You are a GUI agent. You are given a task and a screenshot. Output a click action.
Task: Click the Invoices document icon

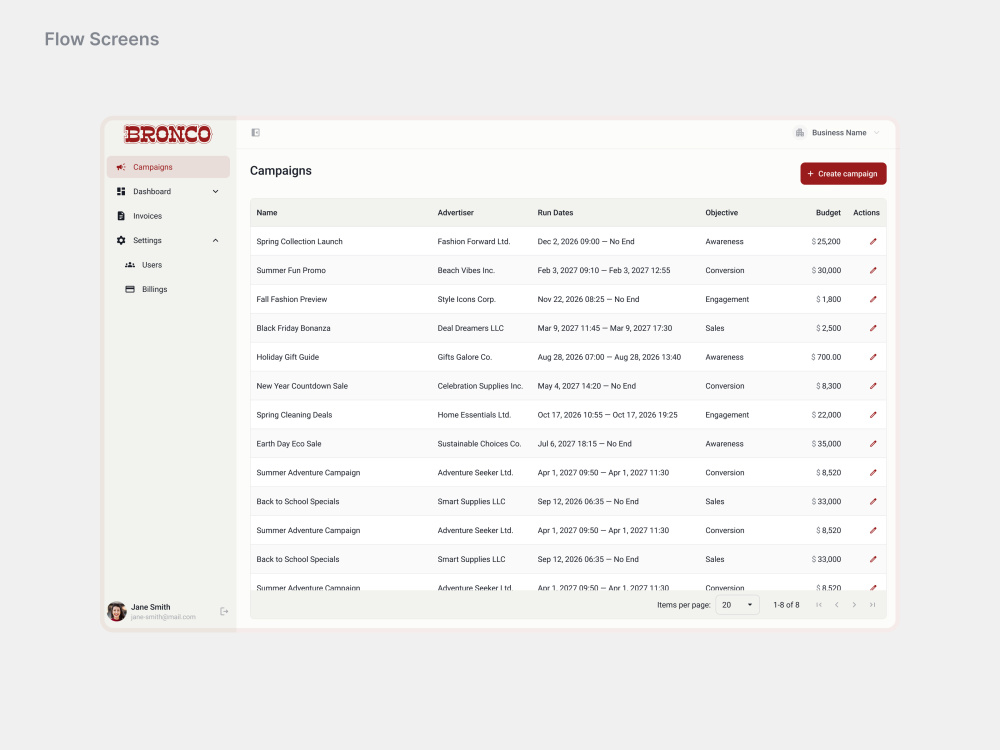121,216
